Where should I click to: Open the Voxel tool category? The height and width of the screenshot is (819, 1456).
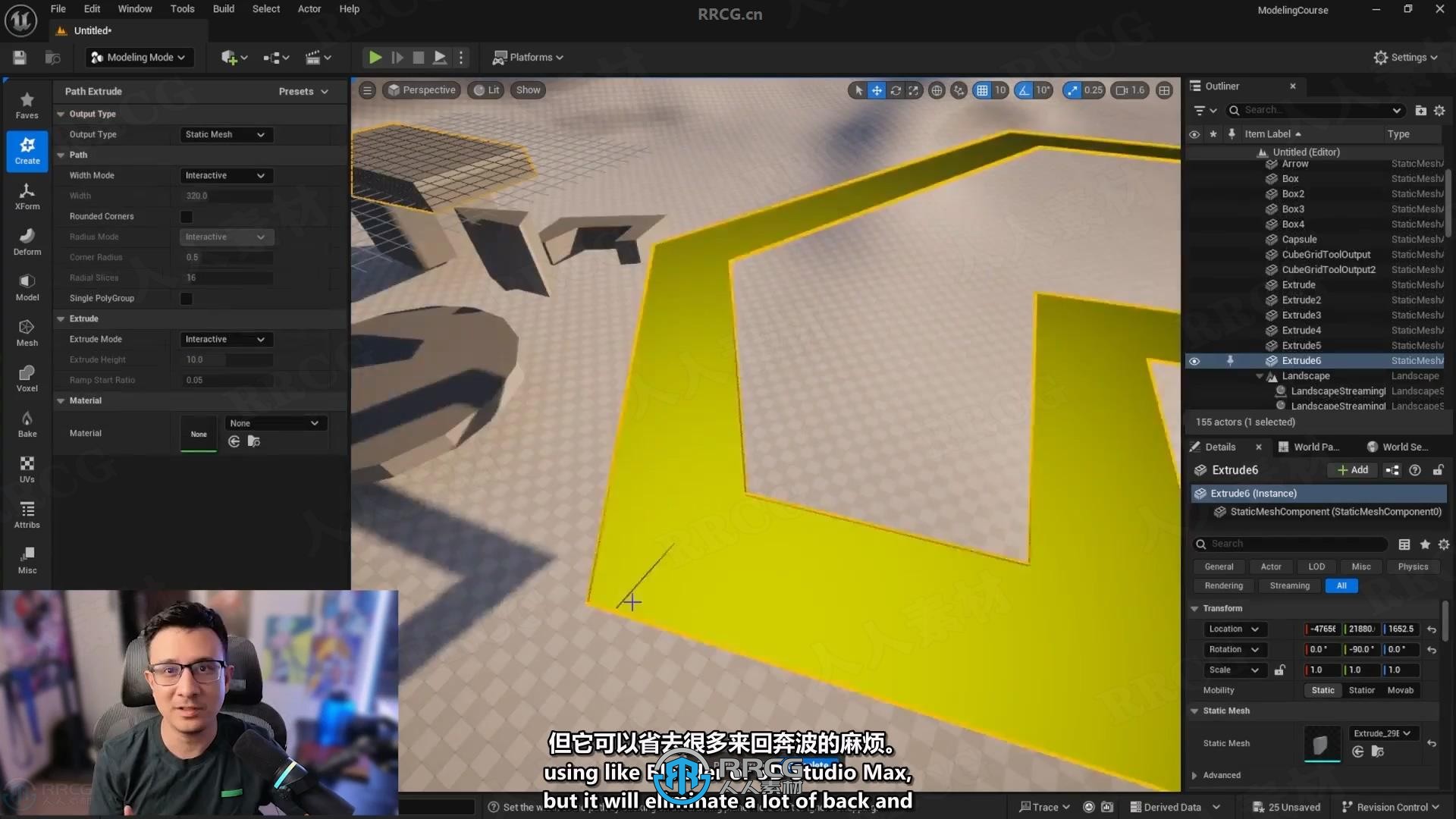coord(27,378)
